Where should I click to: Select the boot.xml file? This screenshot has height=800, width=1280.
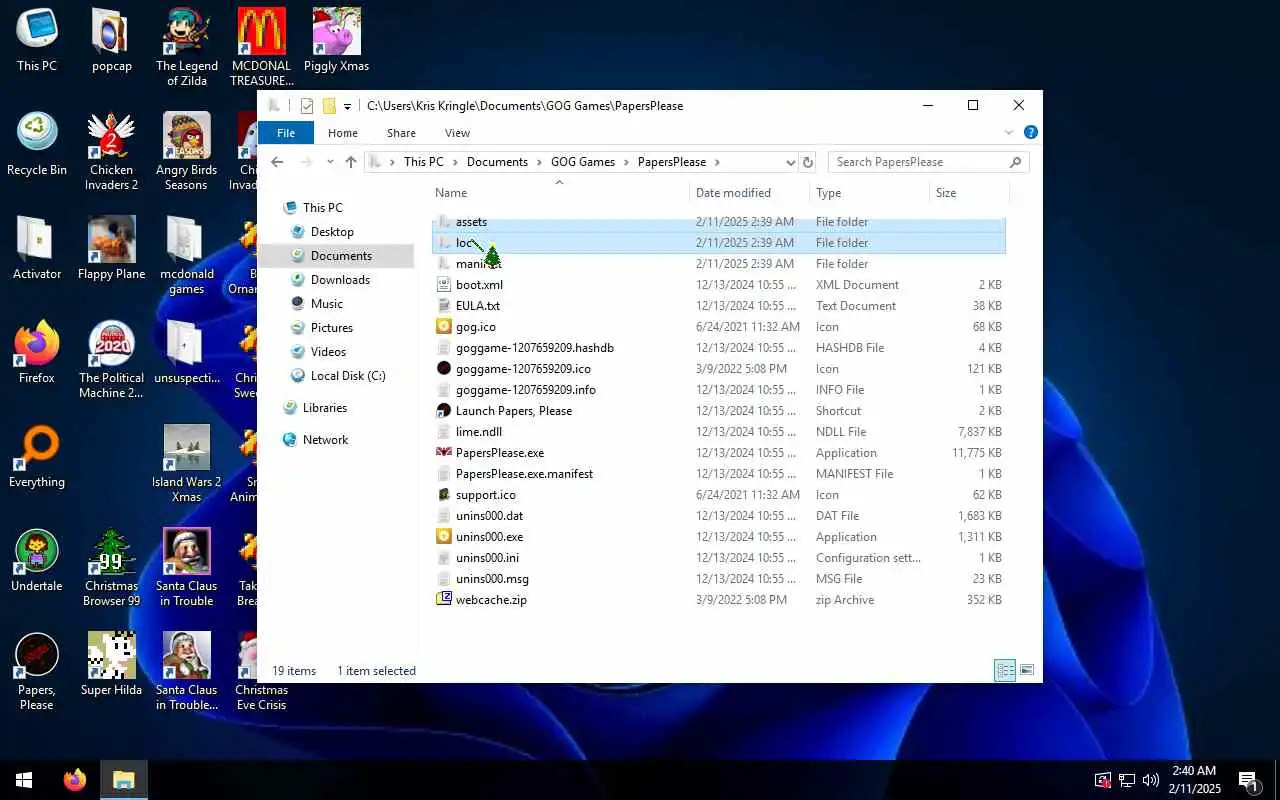[479, 285]
